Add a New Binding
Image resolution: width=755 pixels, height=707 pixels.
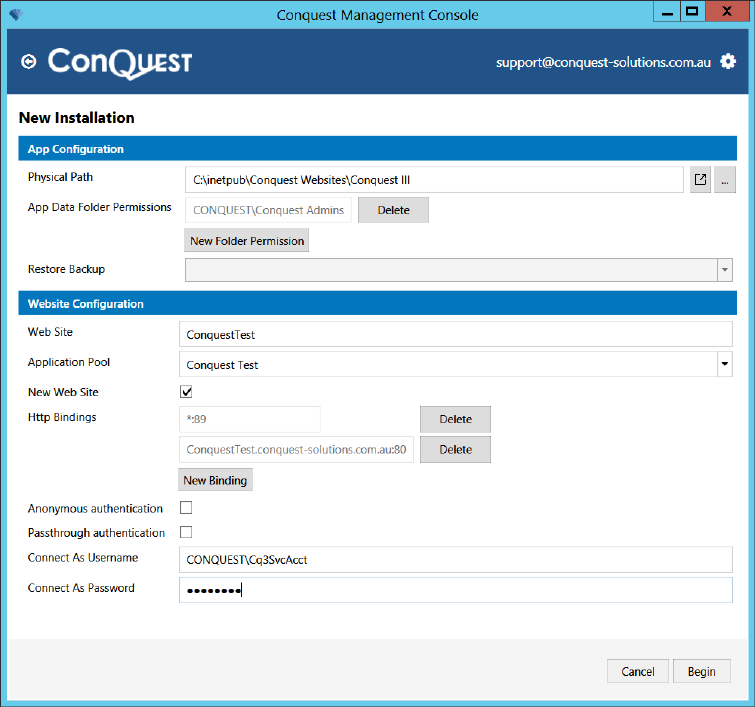point(215,480)
